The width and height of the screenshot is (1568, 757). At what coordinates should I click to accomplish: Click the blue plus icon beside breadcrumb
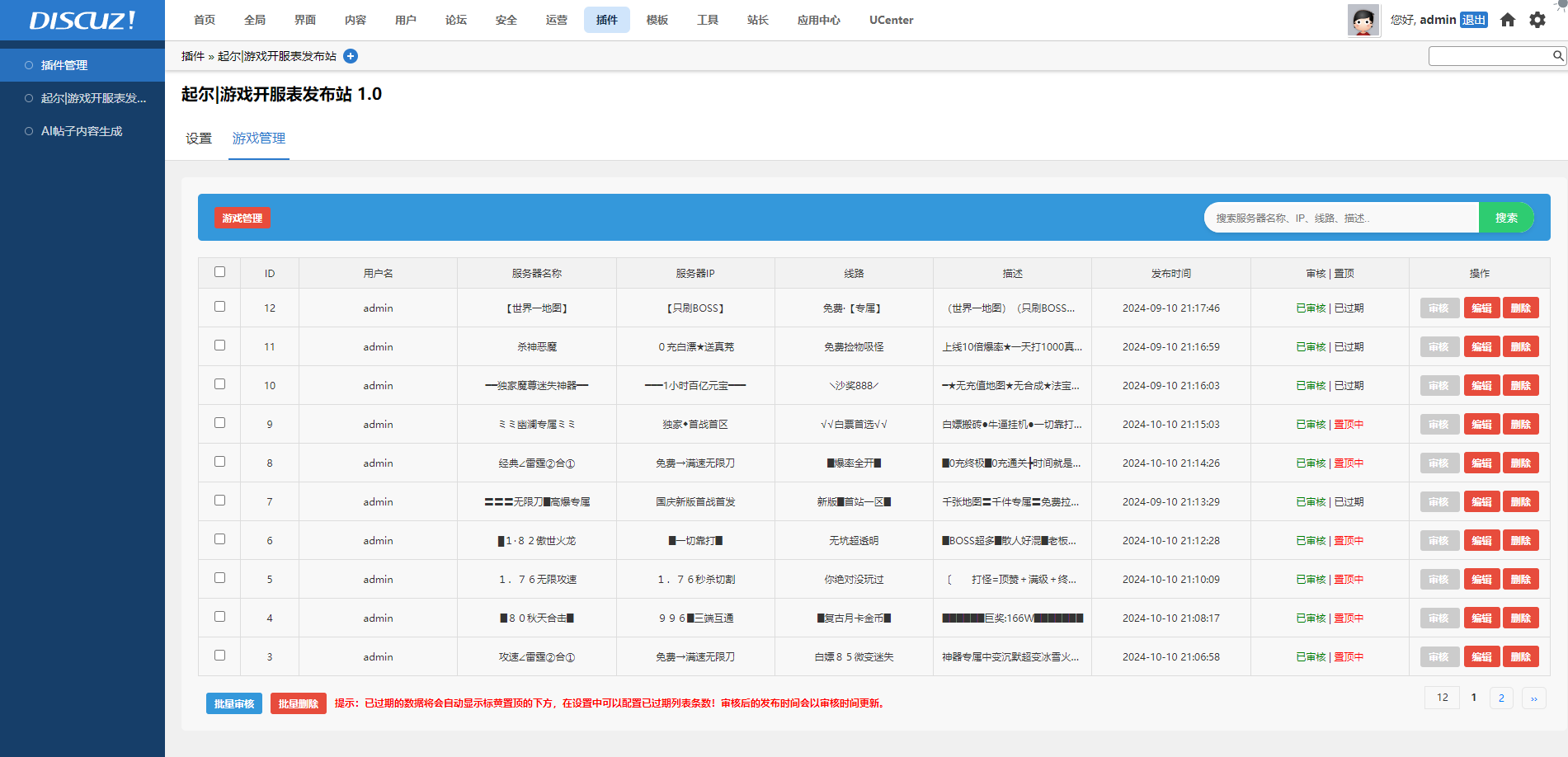click(351, 56)
